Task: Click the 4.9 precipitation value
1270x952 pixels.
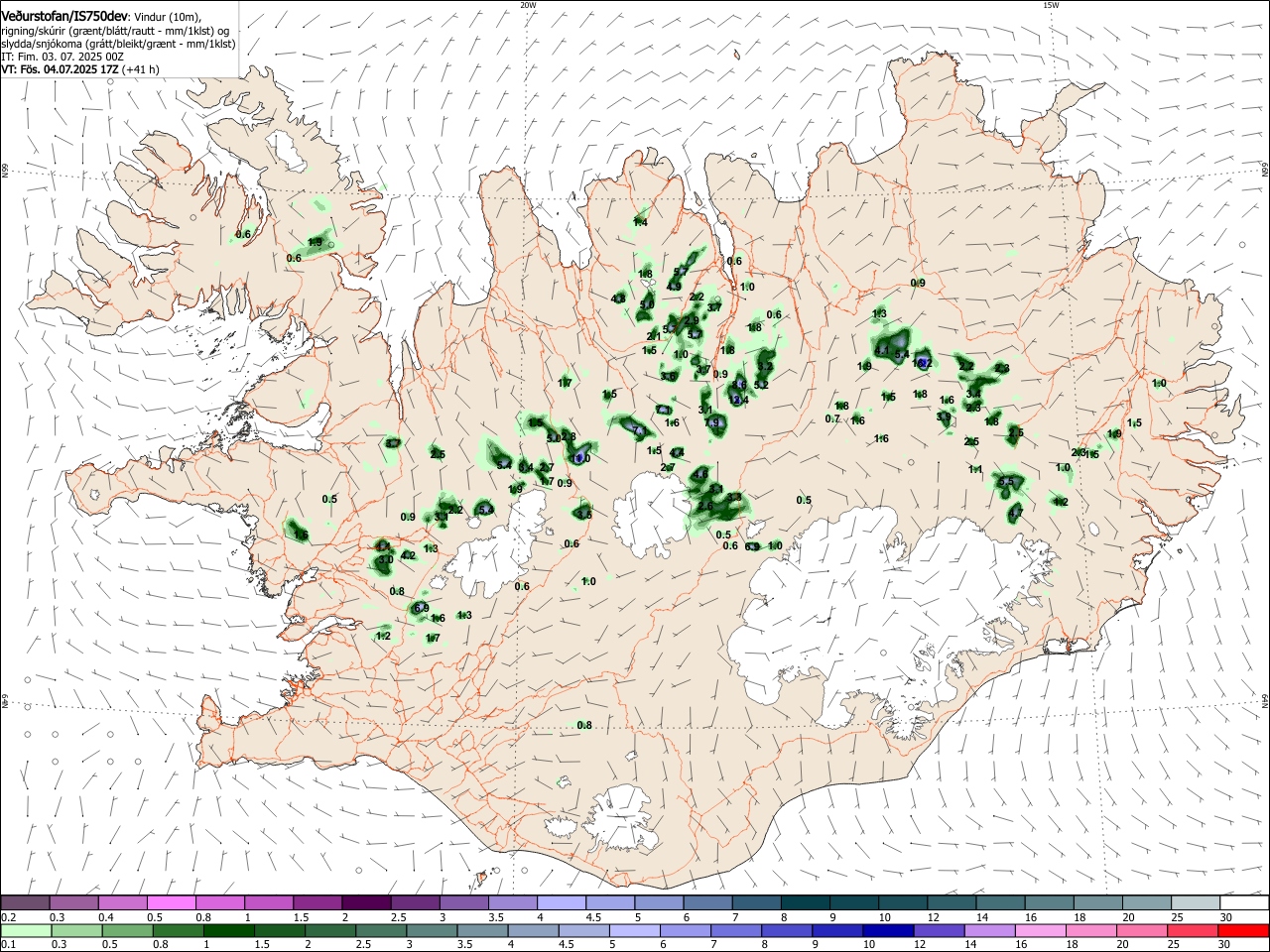Action: 674,287
